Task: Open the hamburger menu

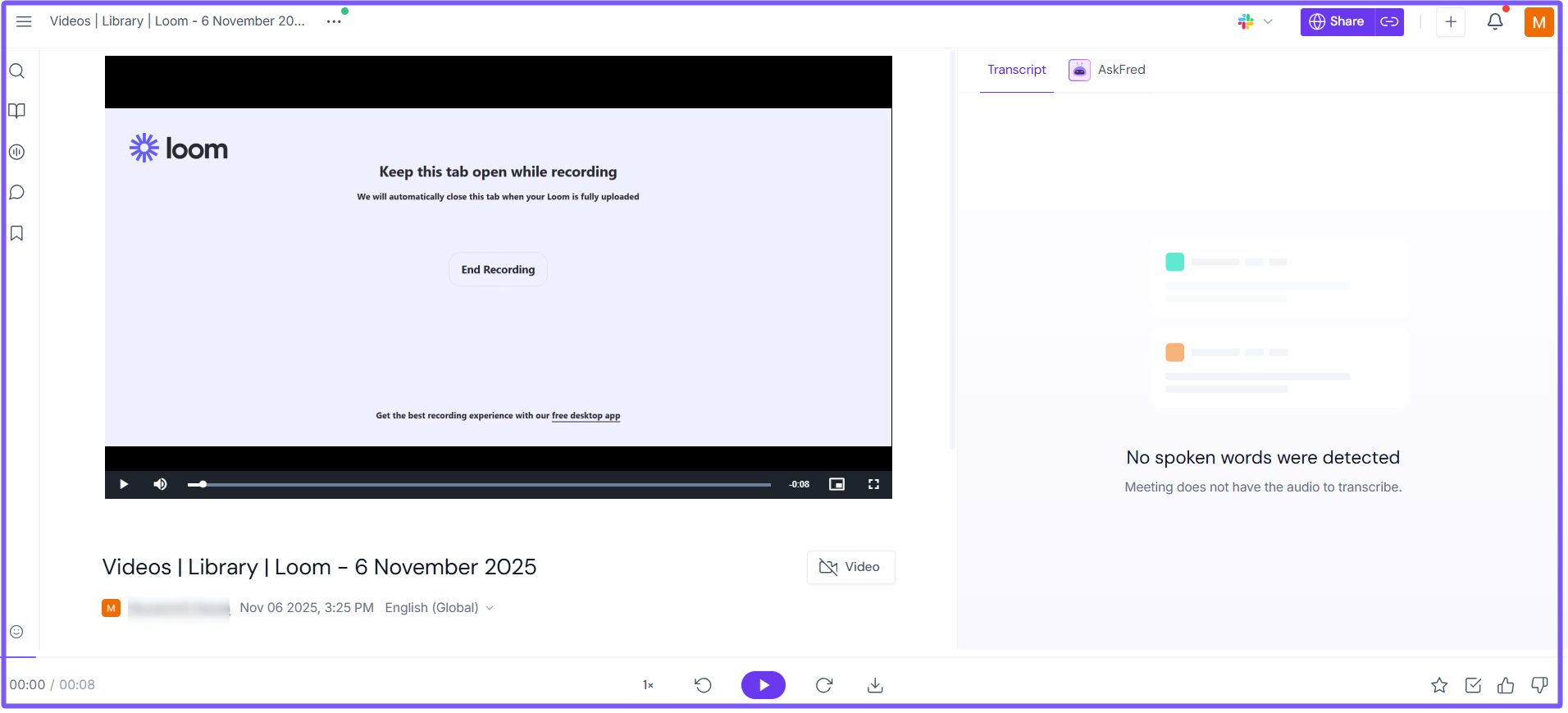Action: 24,21
